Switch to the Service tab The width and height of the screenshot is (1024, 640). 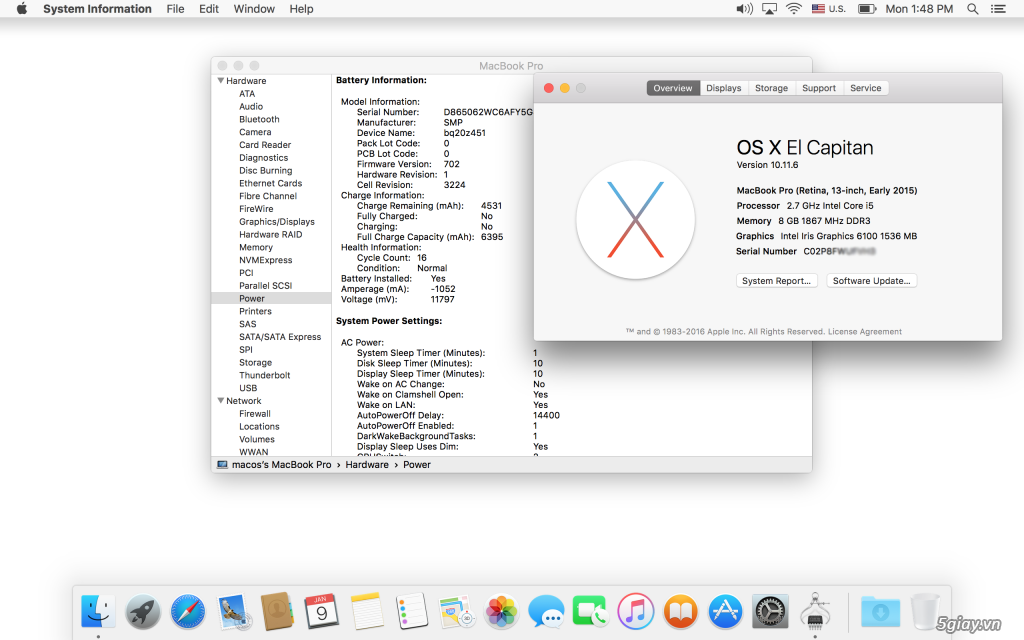coord(865,88)
